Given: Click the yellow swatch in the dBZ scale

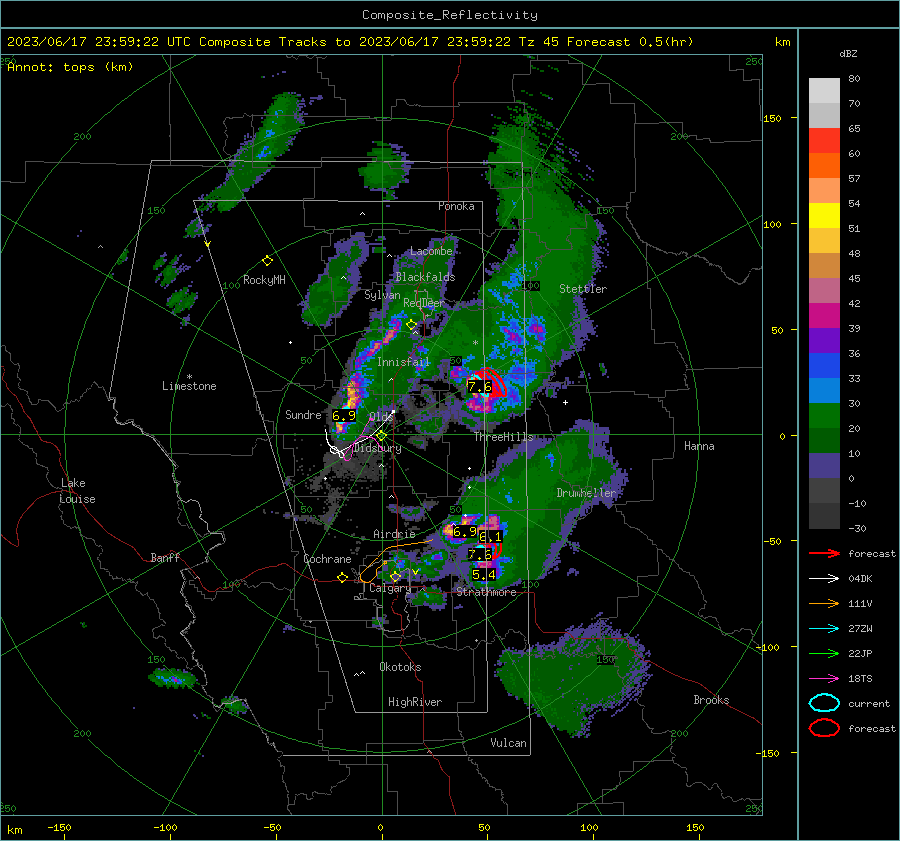Looking at the screenshot, I should pos(824,216).
